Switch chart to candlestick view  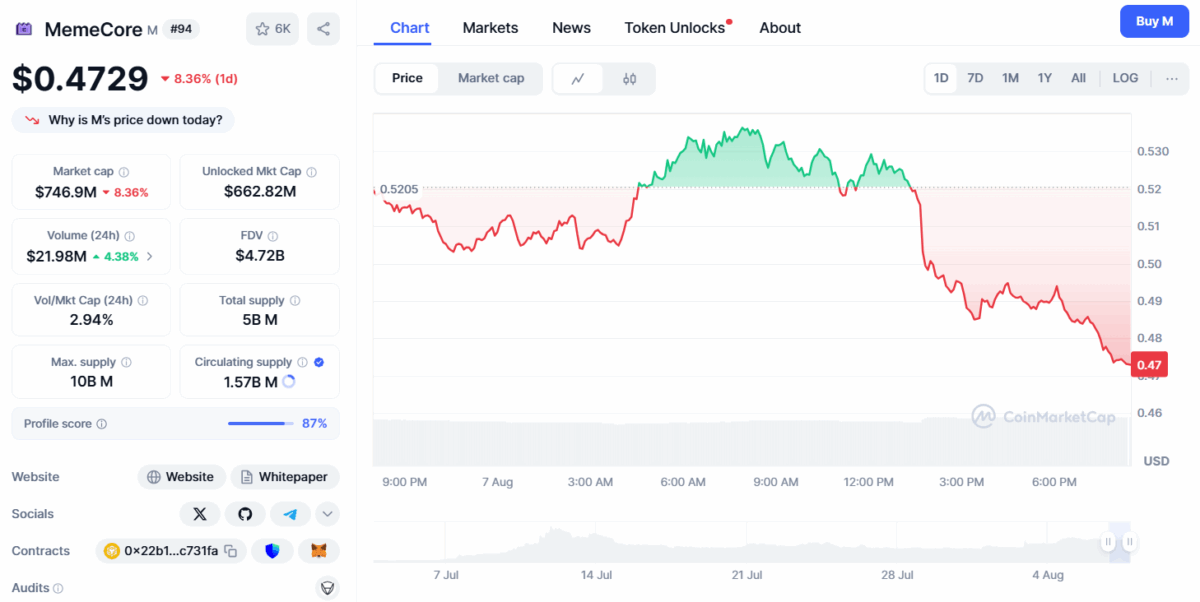(x=629, y=79)
